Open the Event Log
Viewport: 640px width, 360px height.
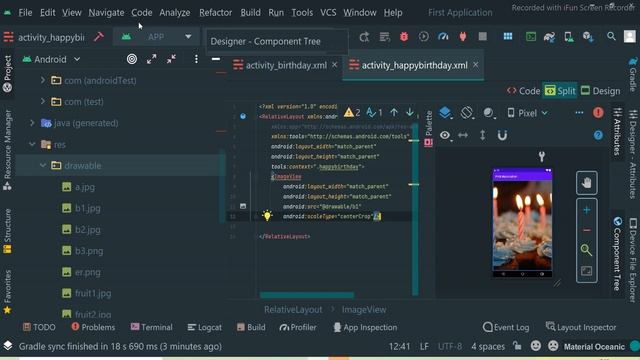[506, 327]
